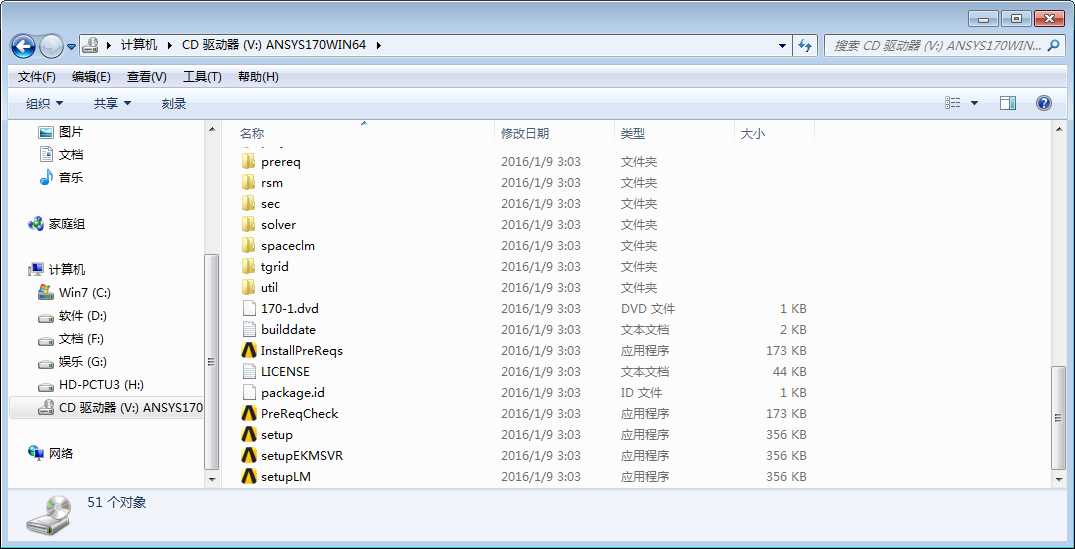Viewport: 1075px width, 549px height.
Task: Expand breadcrumb arrow after ANSYS170WIN64
Action: pyautogui.click(x=378, y=45)
